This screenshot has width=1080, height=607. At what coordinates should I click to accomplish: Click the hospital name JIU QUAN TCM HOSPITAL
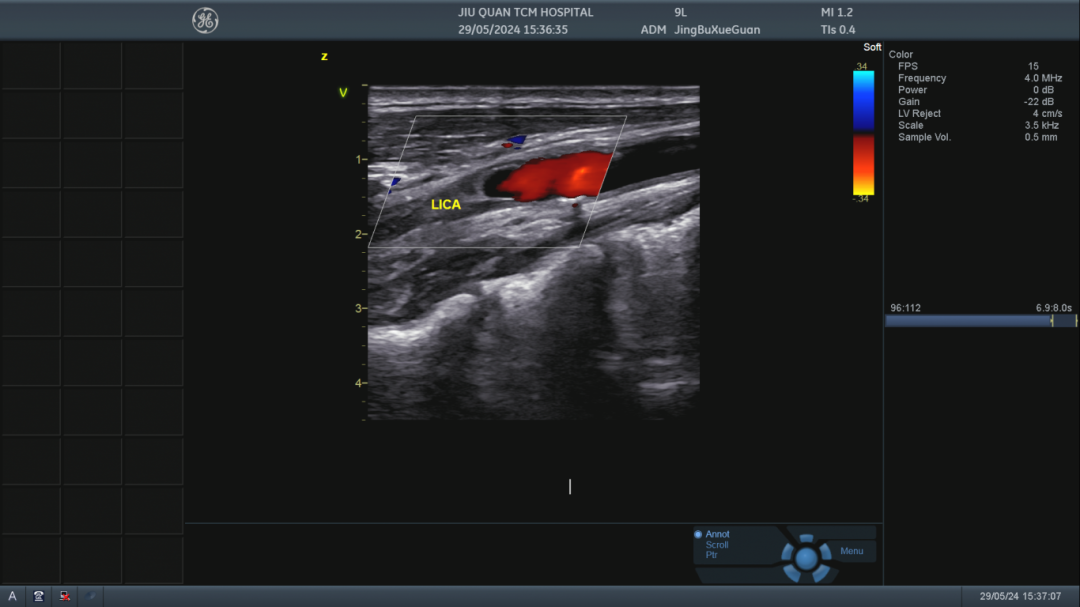pyautogui.click(x=526, y=12)
